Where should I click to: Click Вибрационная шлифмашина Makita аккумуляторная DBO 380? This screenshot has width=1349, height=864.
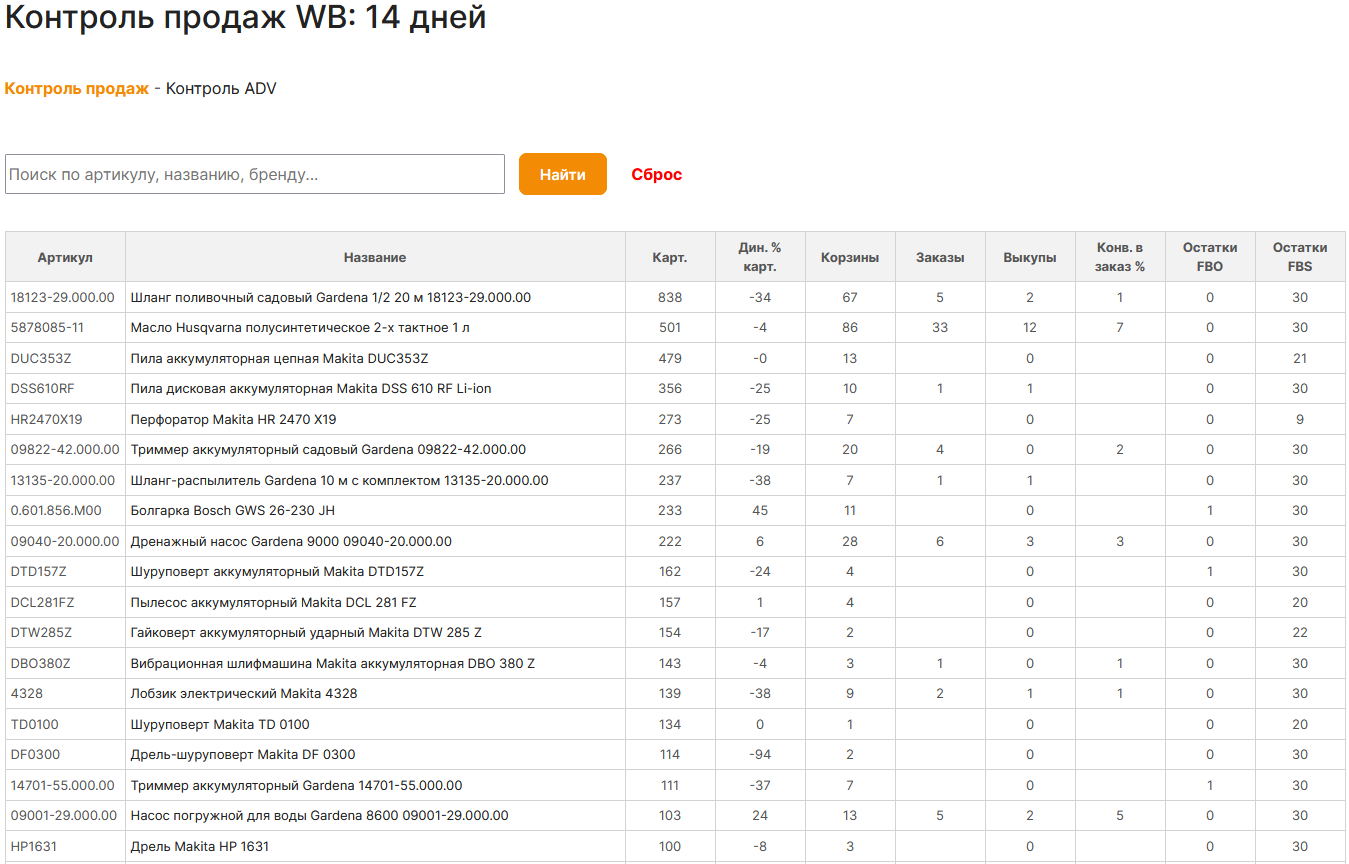333,663
